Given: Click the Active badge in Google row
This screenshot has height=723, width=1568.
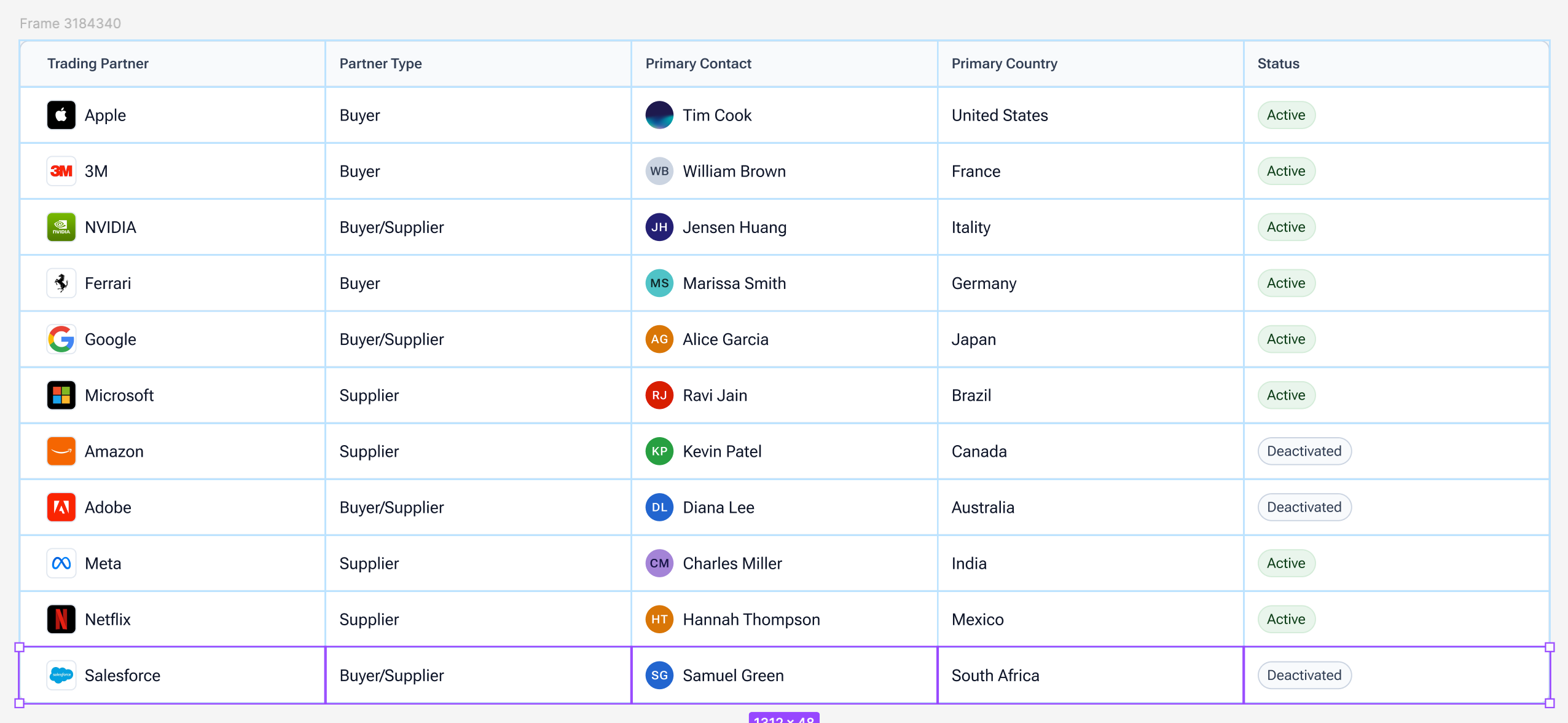Looking at the screenshot, I should click(x=1286, y=339).
